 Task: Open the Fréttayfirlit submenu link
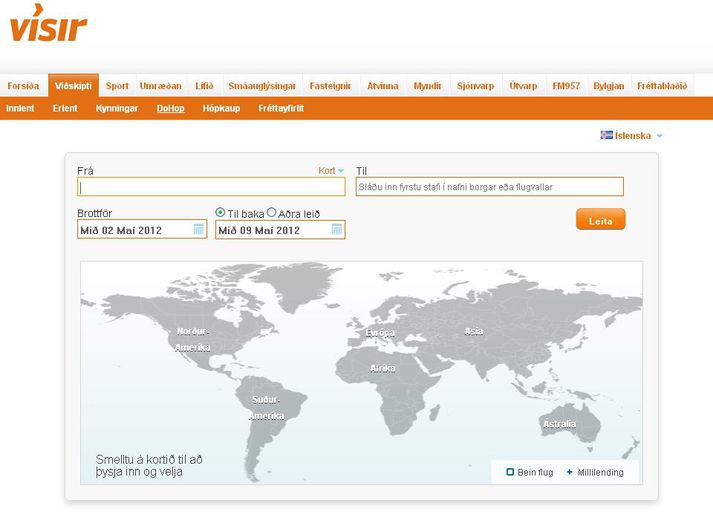click(281, 108)
